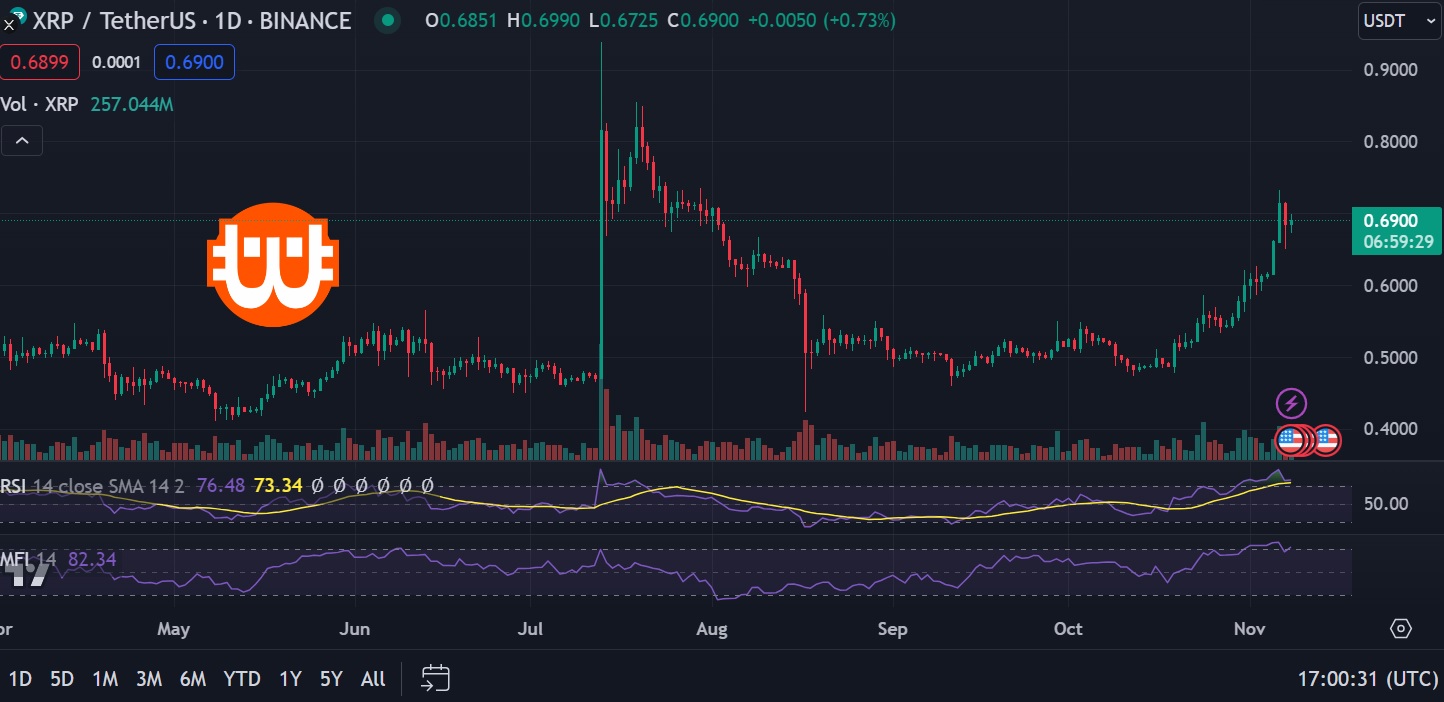Click the low price L0.6725 in the header

(x=622, y=20)
